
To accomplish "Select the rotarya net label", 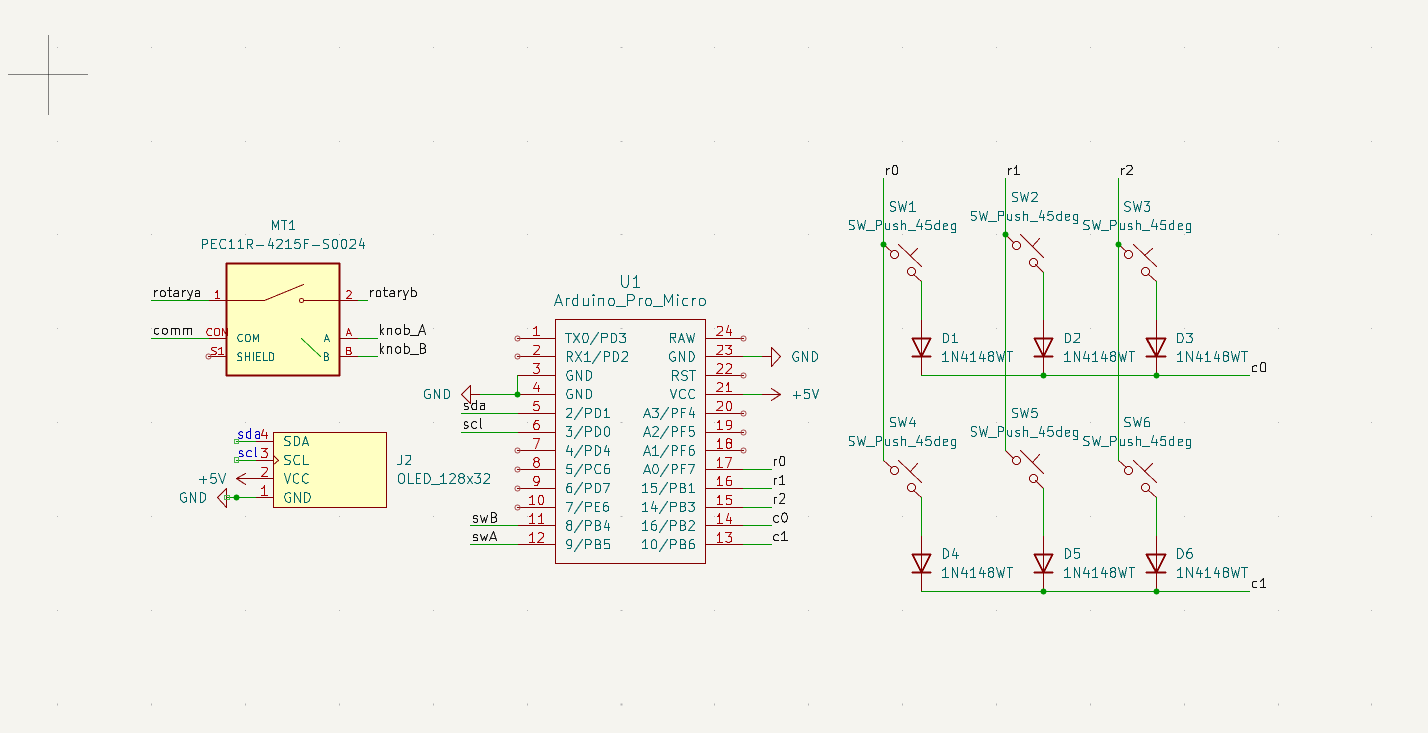I will pyautogui.click(x=177, y=293).
